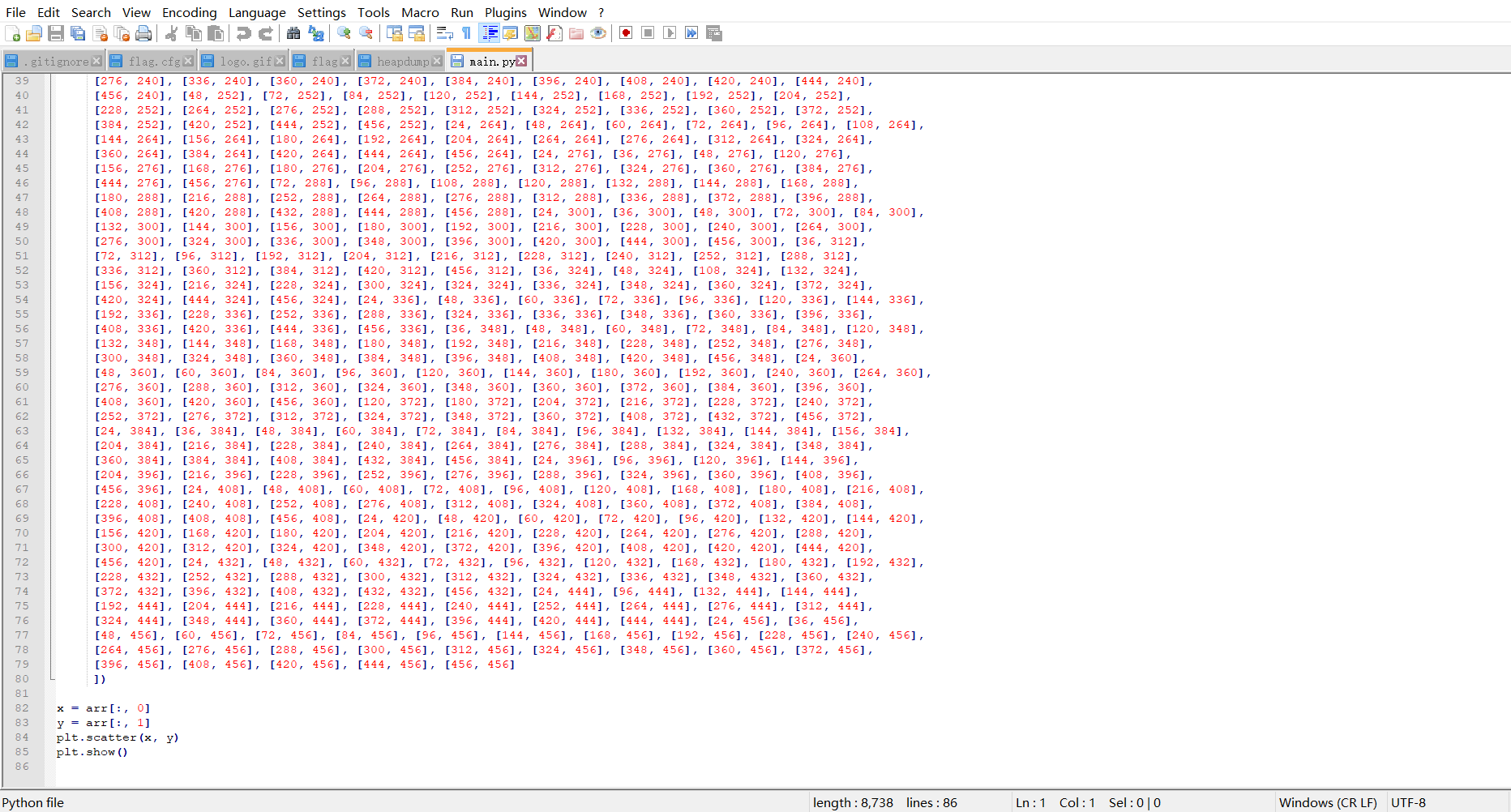Close the current document via toolbar
Viewport: 1511px width, 812px height.
coord(101,33)
